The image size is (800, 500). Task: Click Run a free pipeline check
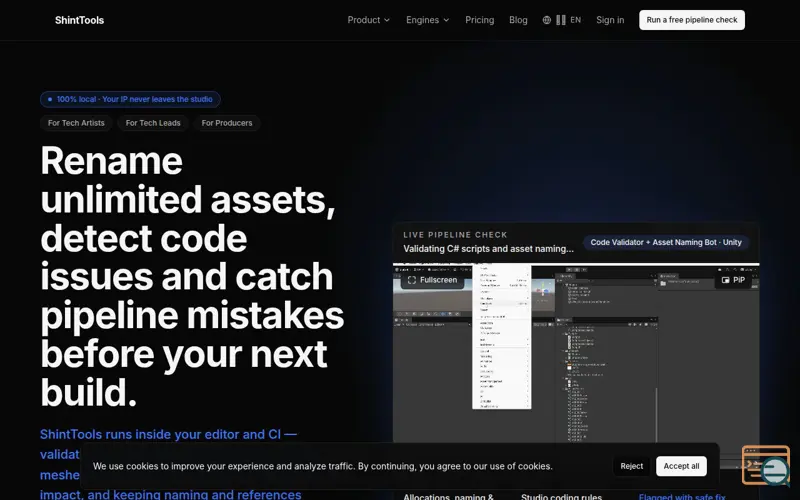pyautogui.click(x=692, y=20)
